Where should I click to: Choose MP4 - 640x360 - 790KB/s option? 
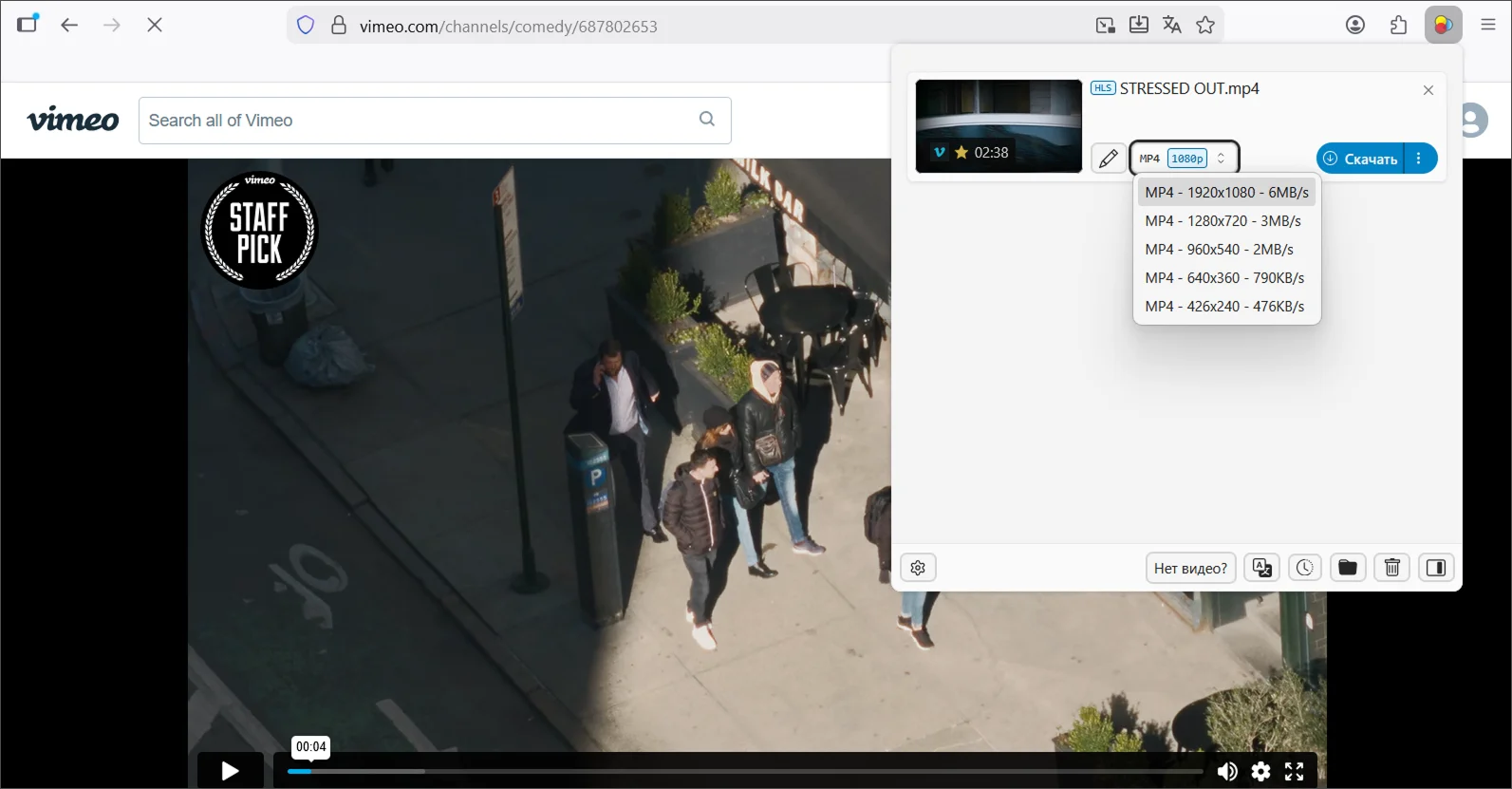pos(1224,277)
